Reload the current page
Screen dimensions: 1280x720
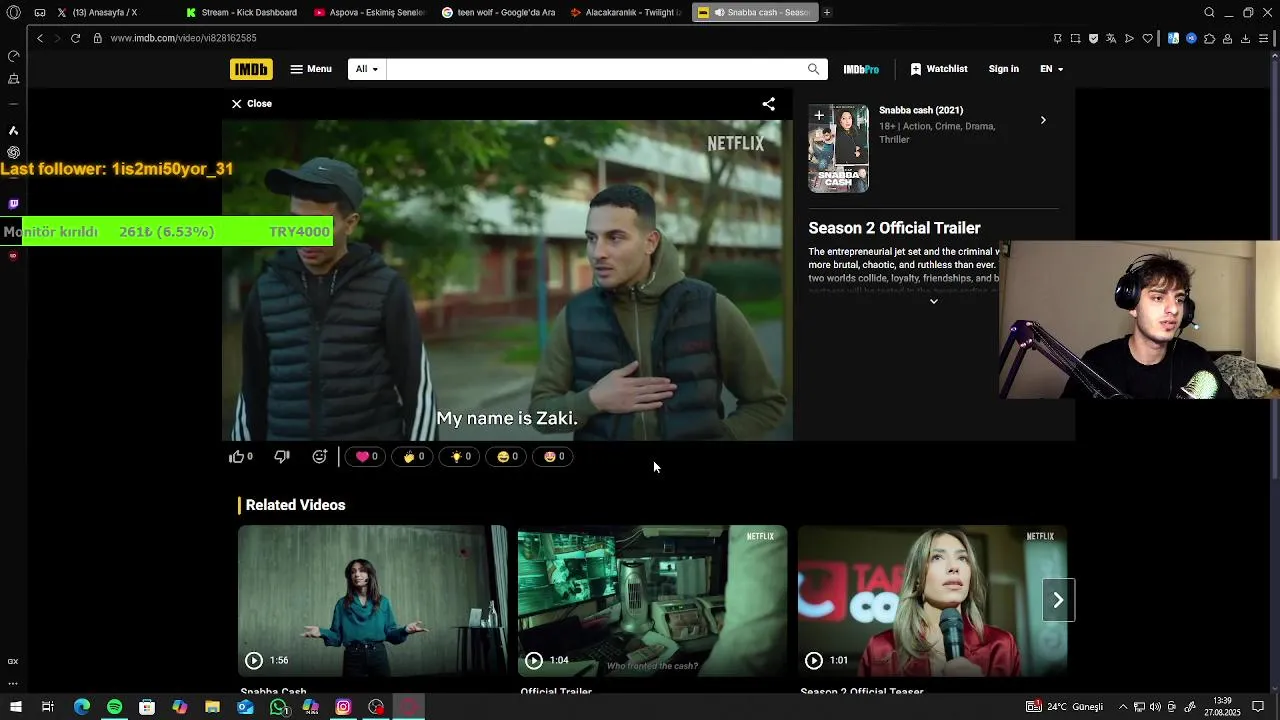(75, 38)
